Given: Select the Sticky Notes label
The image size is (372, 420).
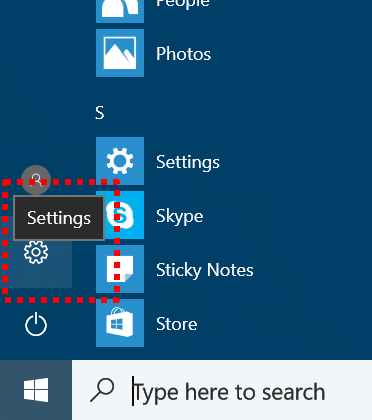Looking at the screenshot, I should (x=205, y=270).
